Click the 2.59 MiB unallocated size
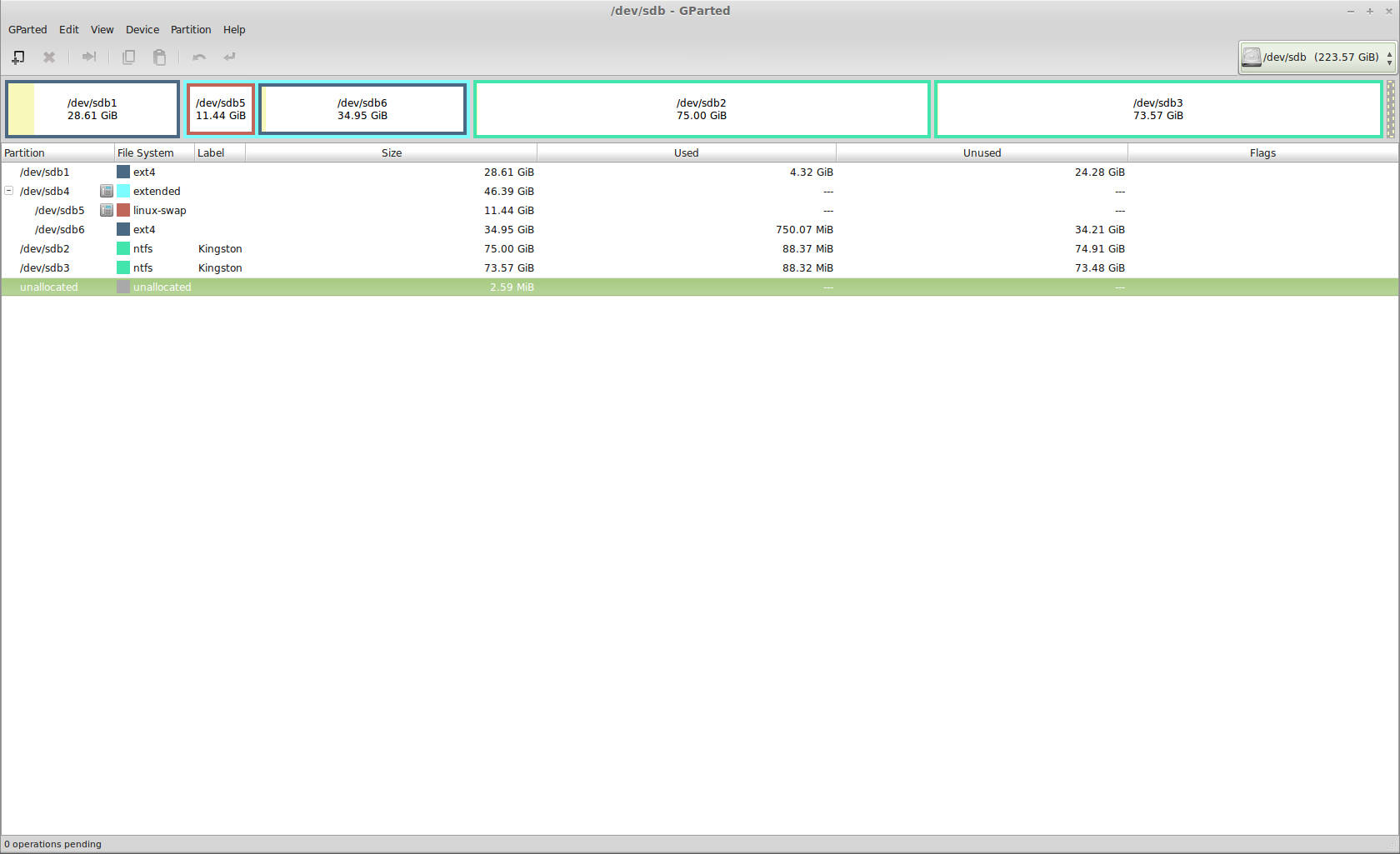 (512, 287)
